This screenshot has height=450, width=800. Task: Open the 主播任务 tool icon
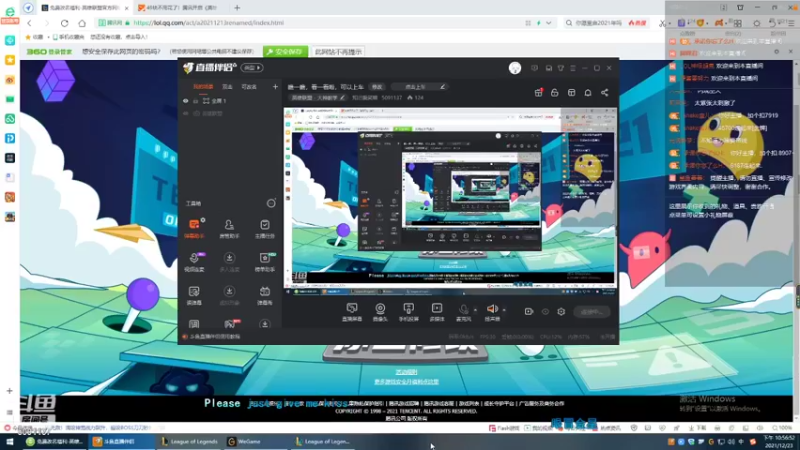[x=264, y=228]
